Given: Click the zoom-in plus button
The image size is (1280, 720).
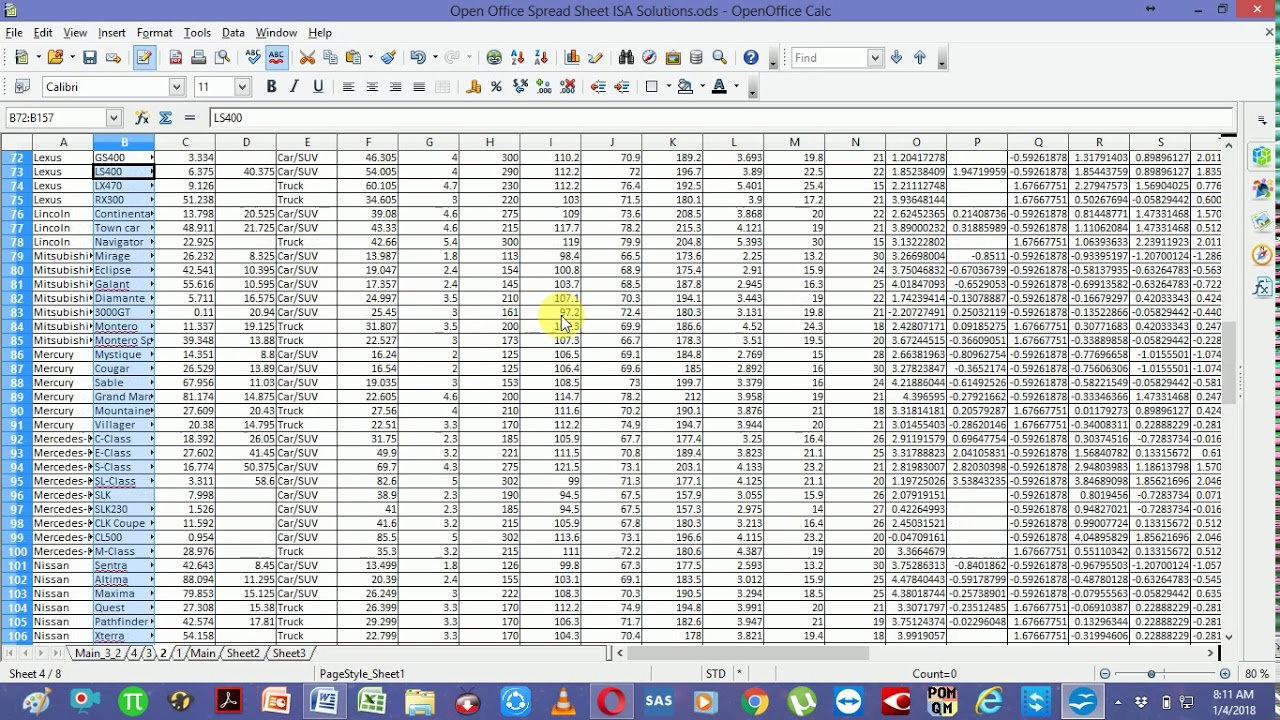Looking at the screenshot, I should click(x=1225, y=674).
